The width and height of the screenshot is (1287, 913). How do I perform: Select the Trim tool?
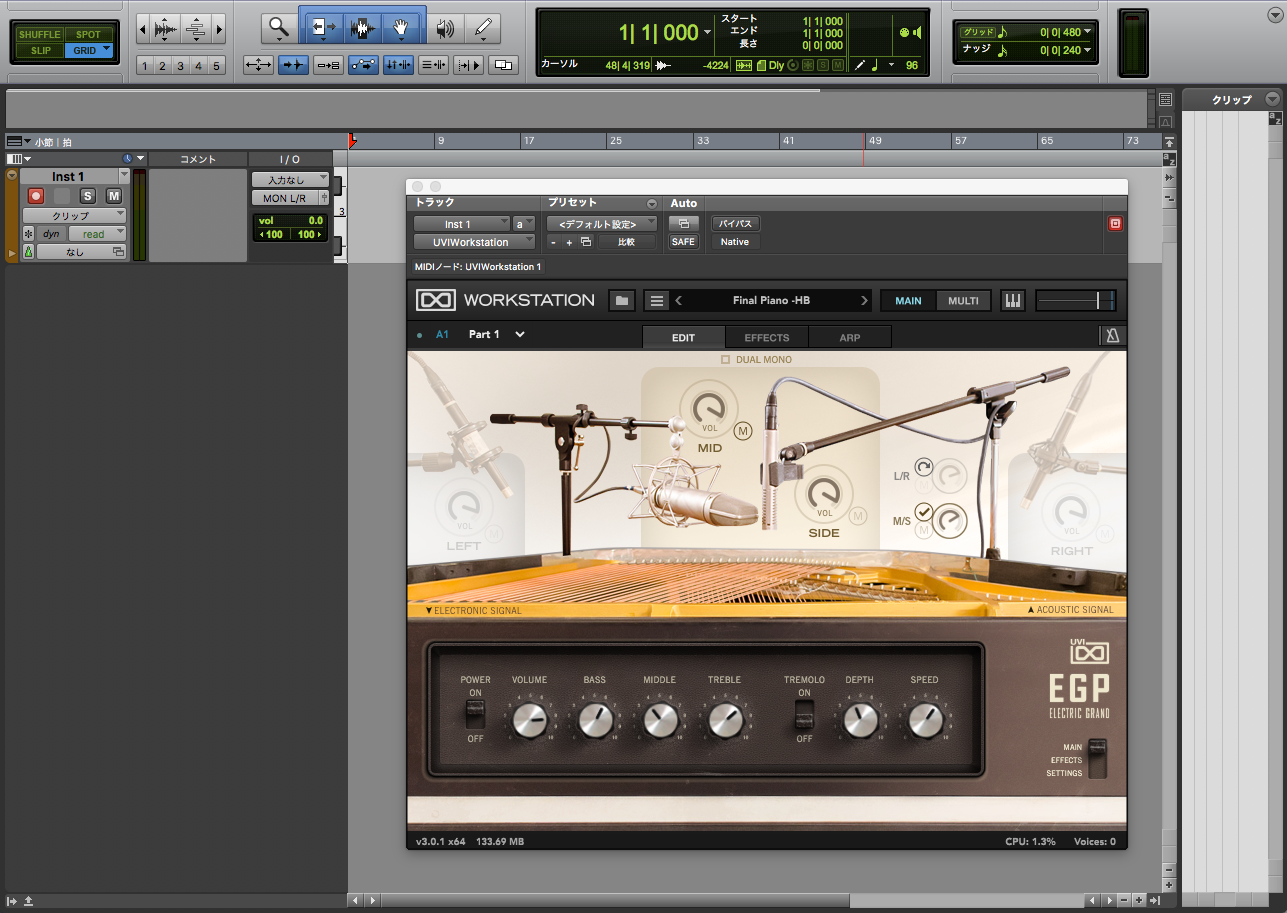click(x=323, y=29)
